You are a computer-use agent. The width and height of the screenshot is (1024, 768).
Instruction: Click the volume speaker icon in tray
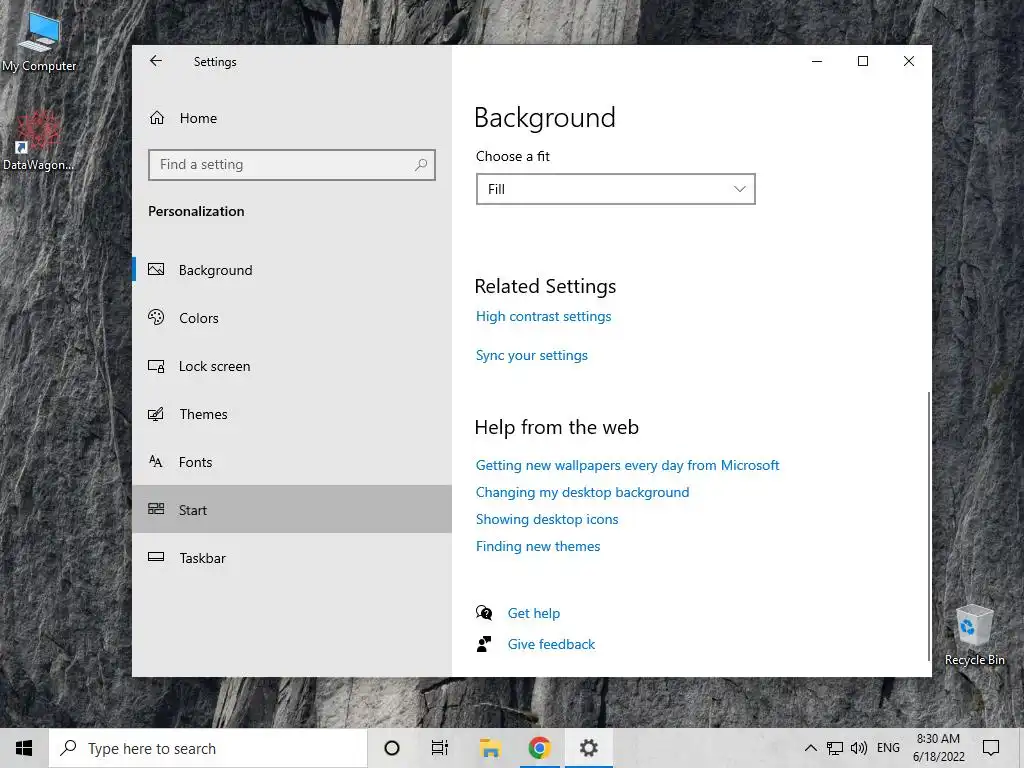pyautogui.click(x=859, y=748)
